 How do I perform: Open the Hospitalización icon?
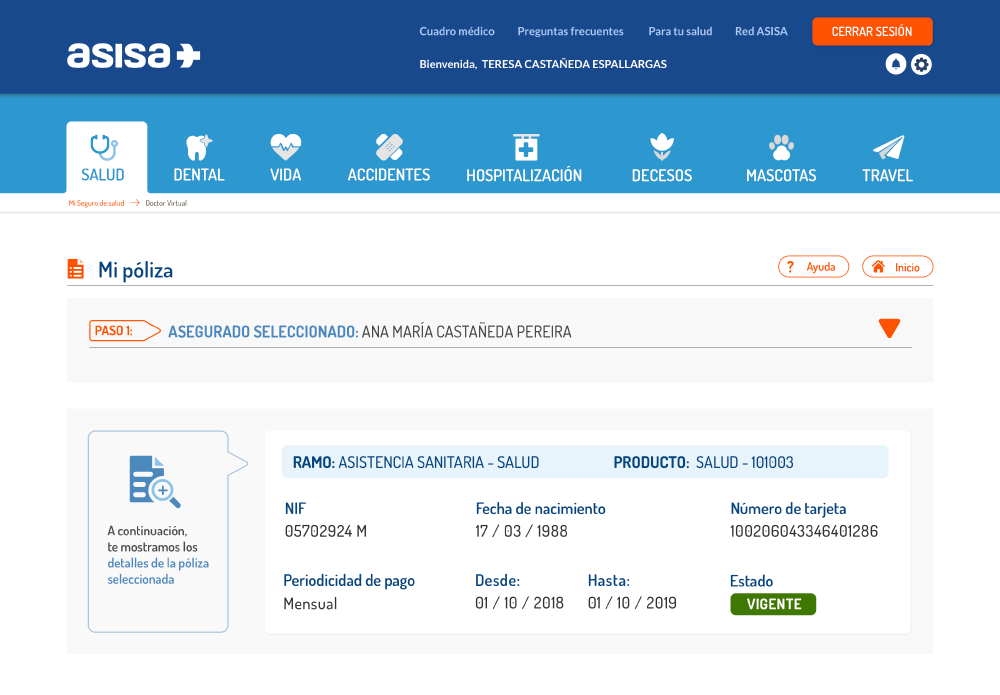(524, 148)
